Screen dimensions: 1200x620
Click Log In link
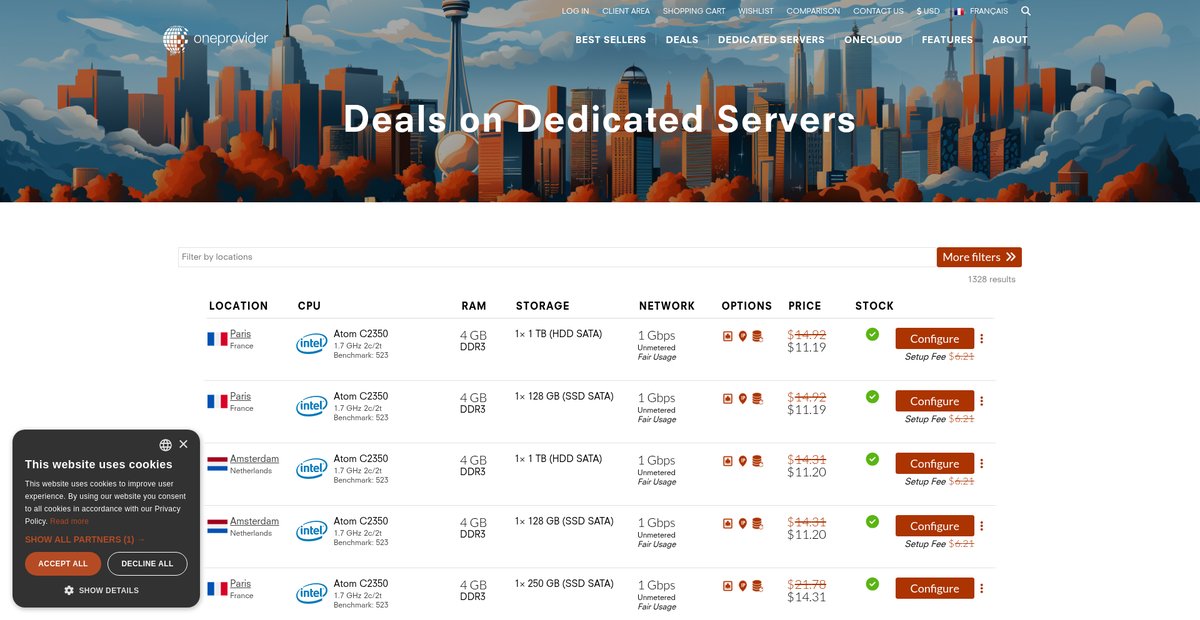click(x=575, y=11)
